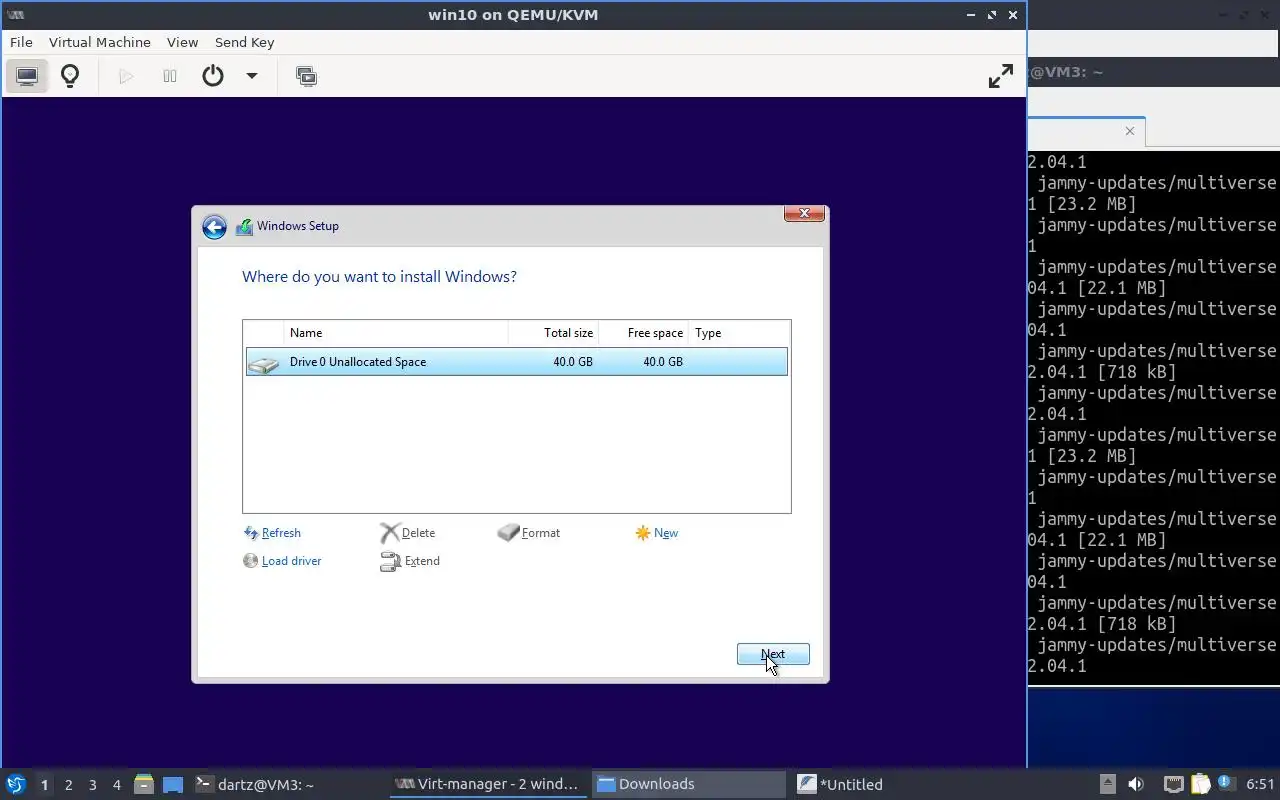Click the Next button
This screenshot has width=1280, height=800.
[773, 654]
